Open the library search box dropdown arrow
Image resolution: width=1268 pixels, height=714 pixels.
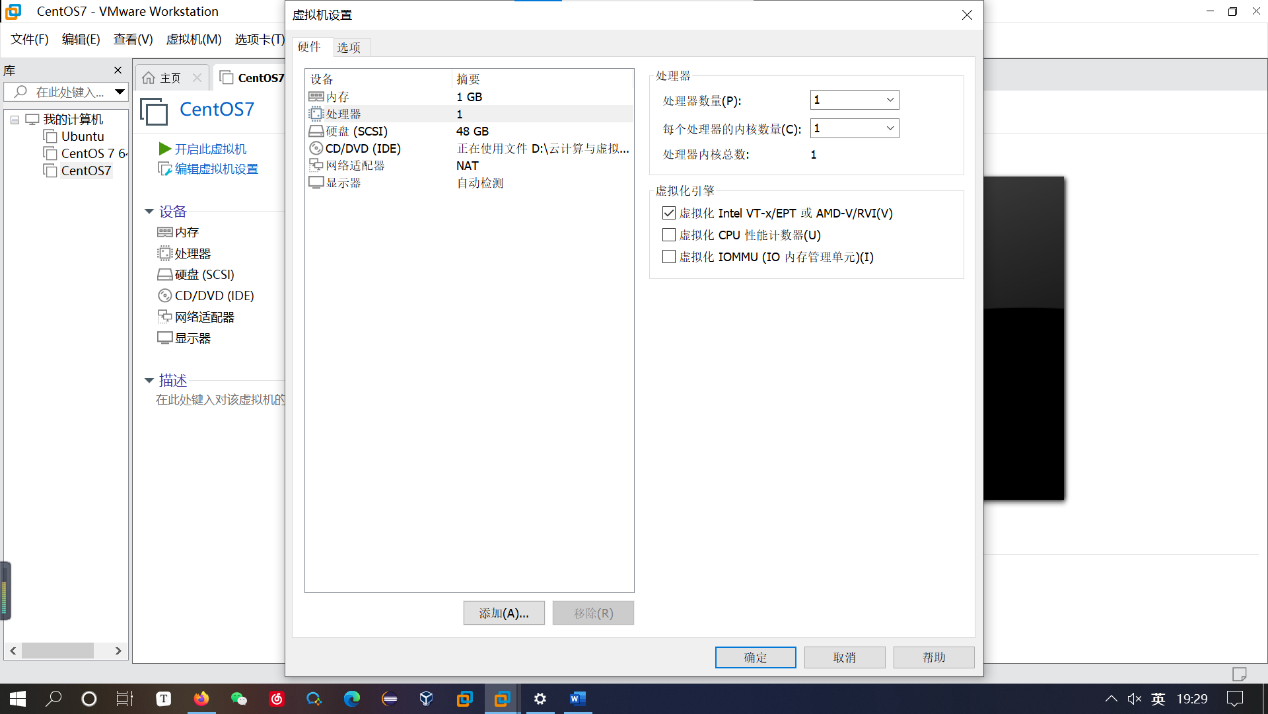(119, 92)
